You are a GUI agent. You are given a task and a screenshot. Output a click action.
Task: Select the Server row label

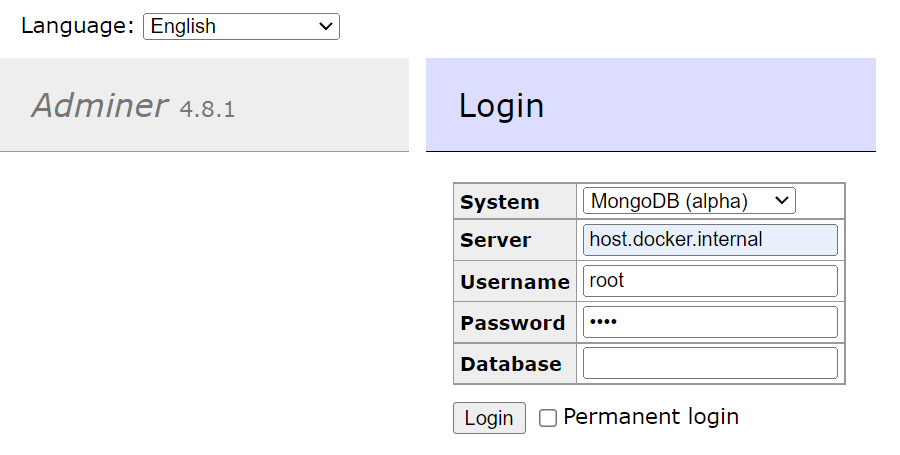click(496, 241)
